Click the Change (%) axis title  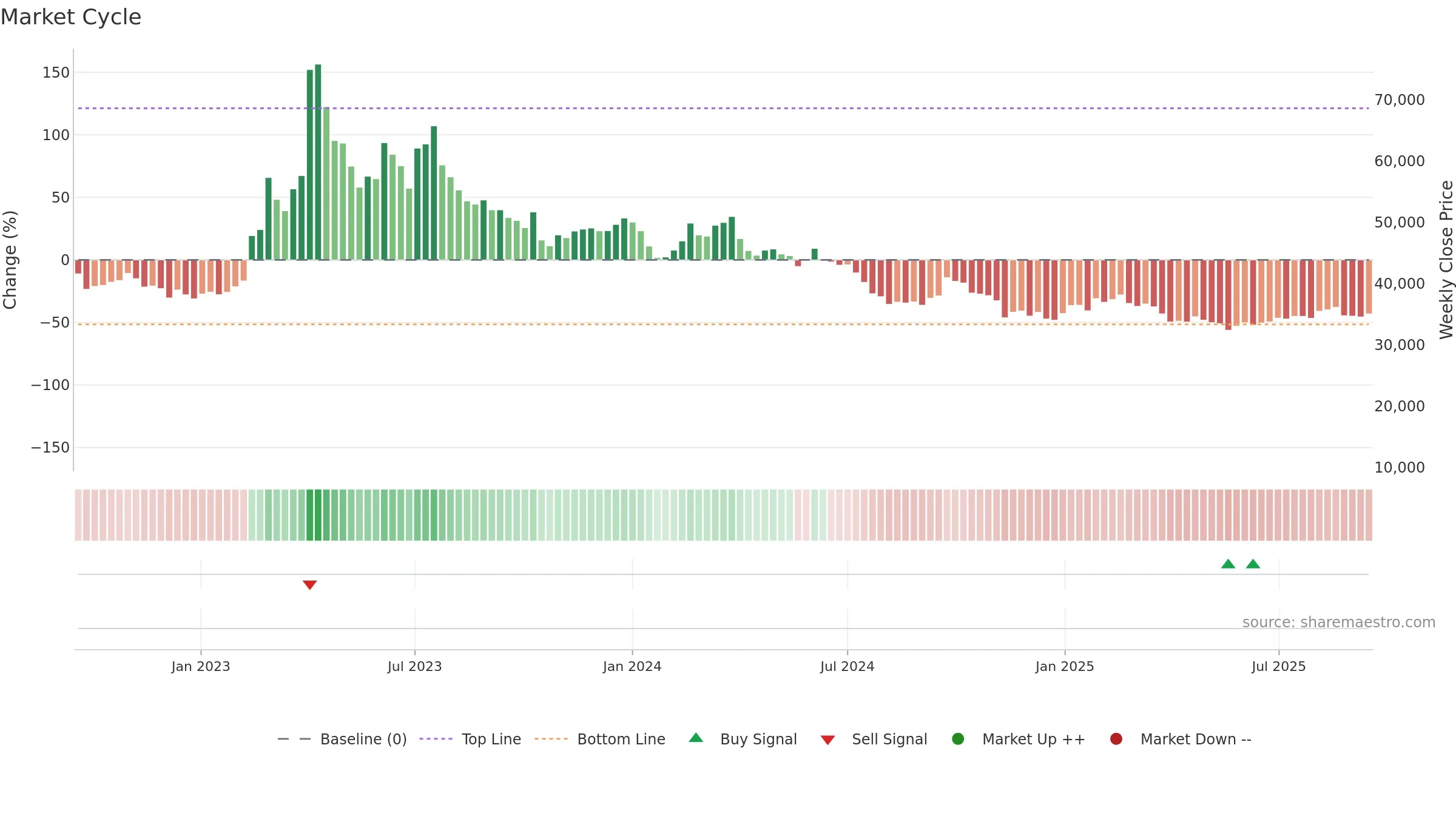click(10, 260)
